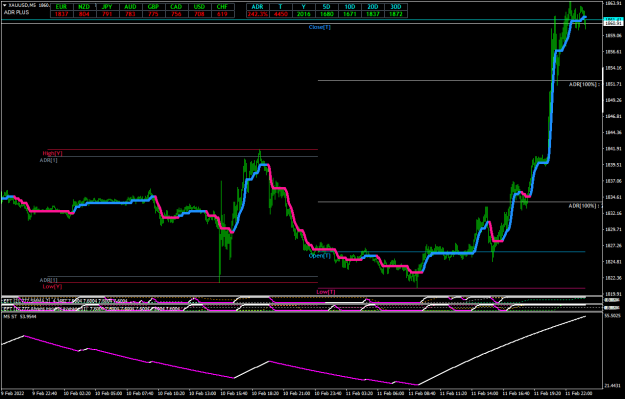Viewport: 625px width, 399px height.
Task: Click the Low[T] line label
Action: coord(326,292)
